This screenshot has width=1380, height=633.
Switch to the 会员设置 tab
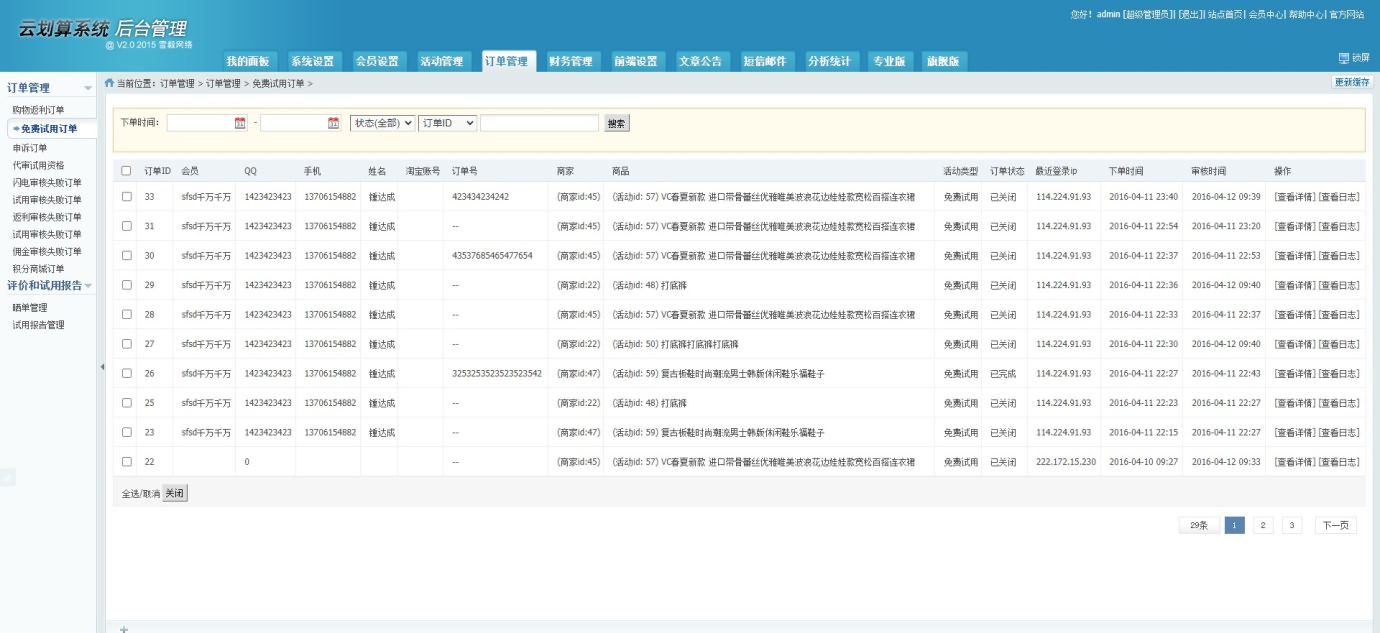click(x=377, y=61)
